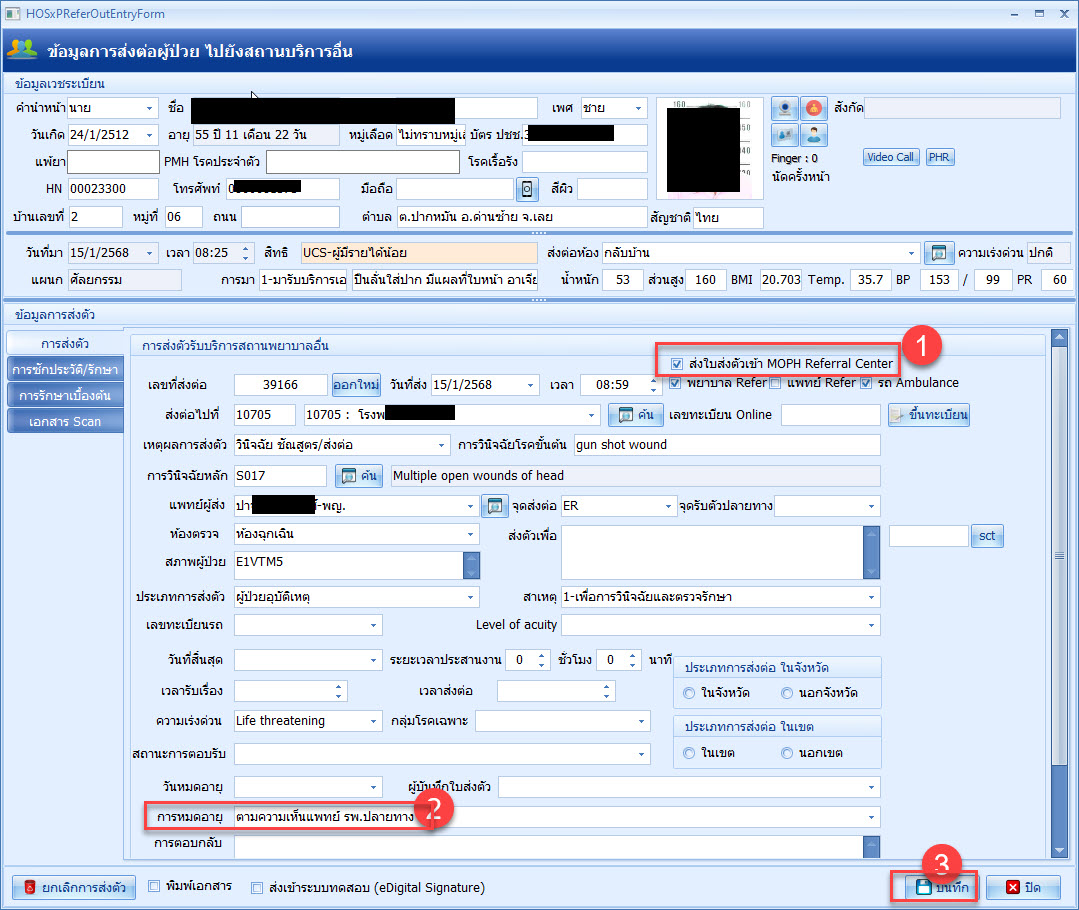Enable the พิมพ์เอกสาร checkbox

click(154, 886)
